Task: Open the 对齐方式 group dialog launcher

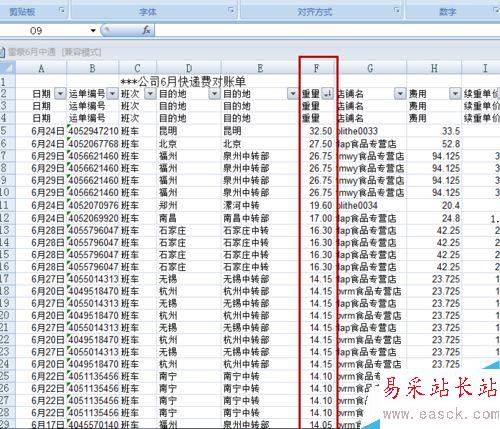Action: coord(396,11)
